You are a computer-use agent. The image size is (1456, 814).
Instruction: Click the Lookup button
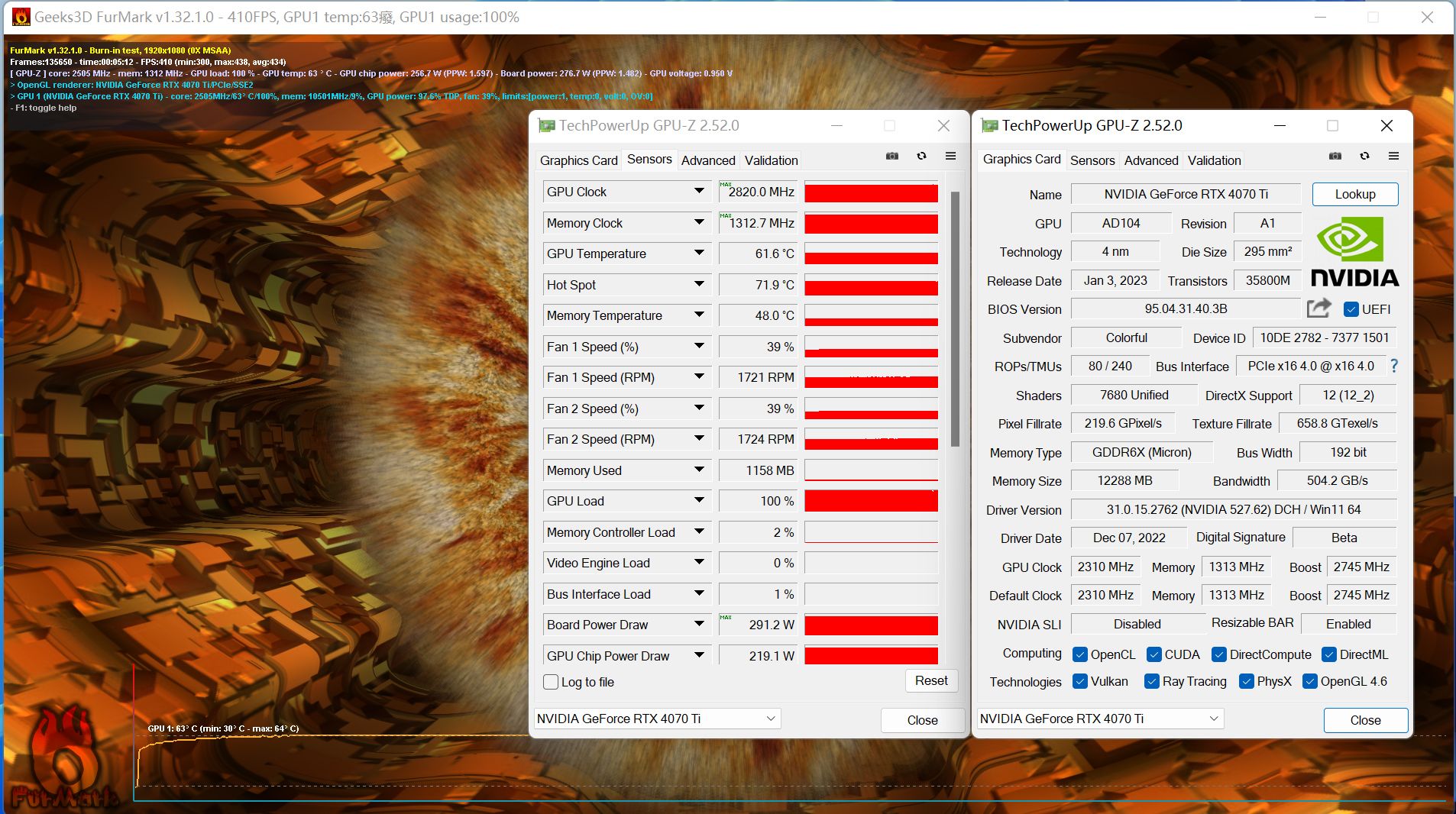[x=1355, y=194]
